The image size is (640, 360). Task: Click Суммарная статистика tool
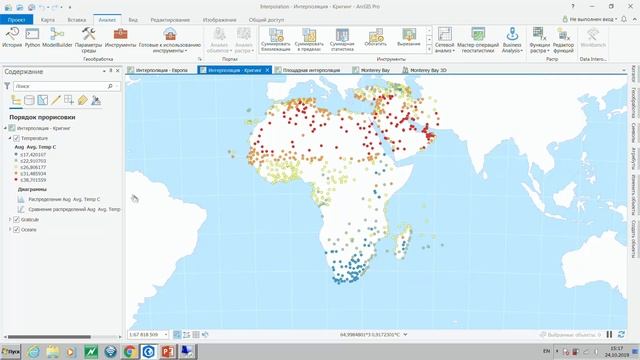[342, 40]
